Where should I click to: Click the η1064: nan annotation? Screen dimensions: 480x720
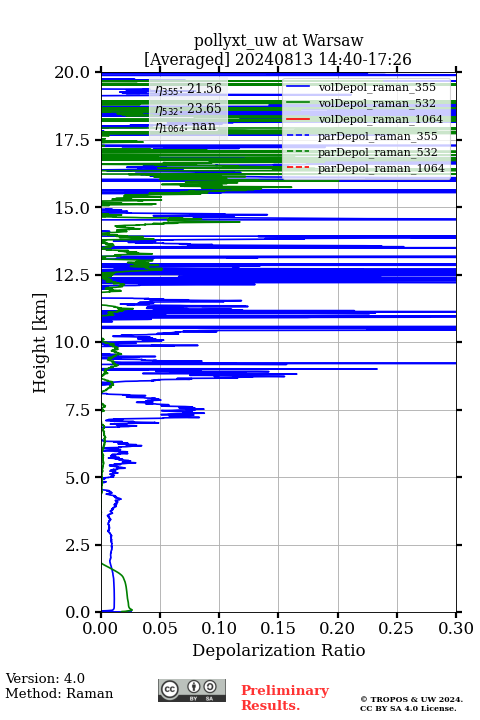[186, 126]
